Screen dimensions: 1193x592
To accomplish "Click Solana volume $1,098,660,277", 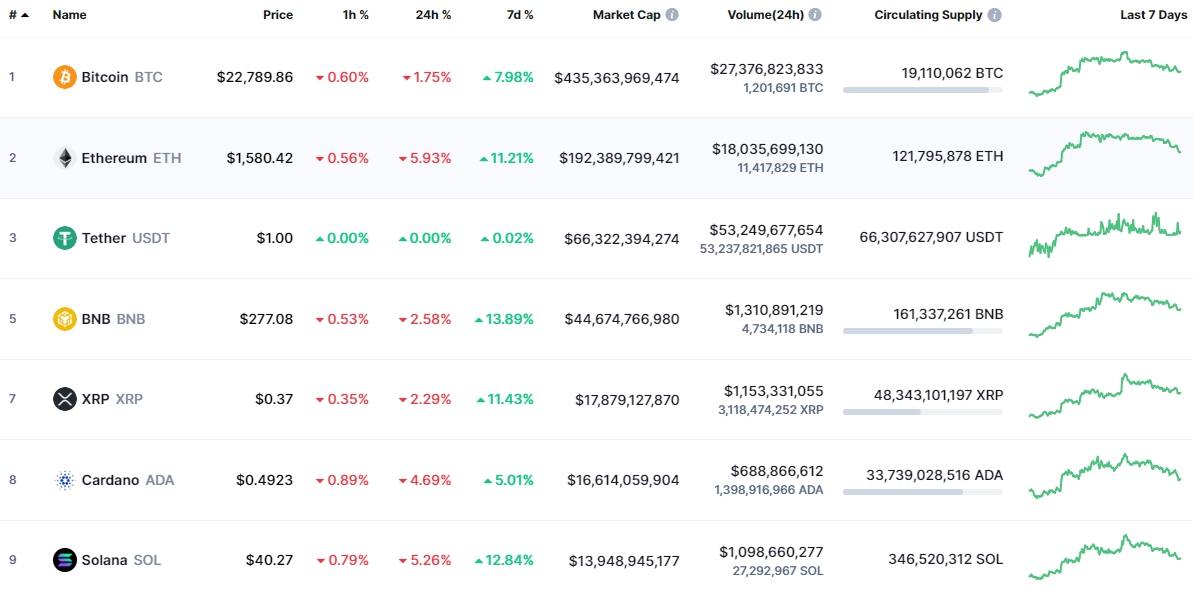I will coord(771,552).
